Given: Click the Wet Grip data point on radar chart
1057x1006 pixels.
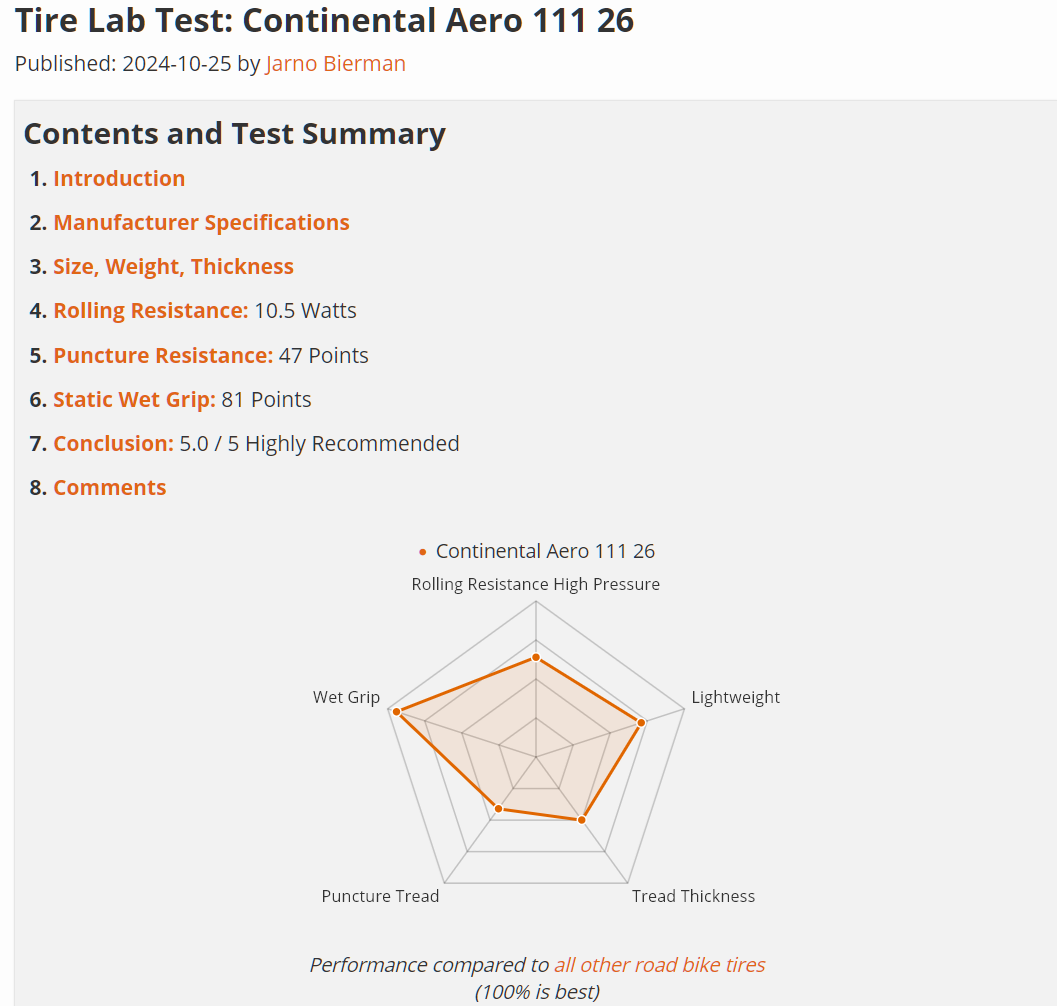Looking at the screenshot, I should (x=397, y=712).
